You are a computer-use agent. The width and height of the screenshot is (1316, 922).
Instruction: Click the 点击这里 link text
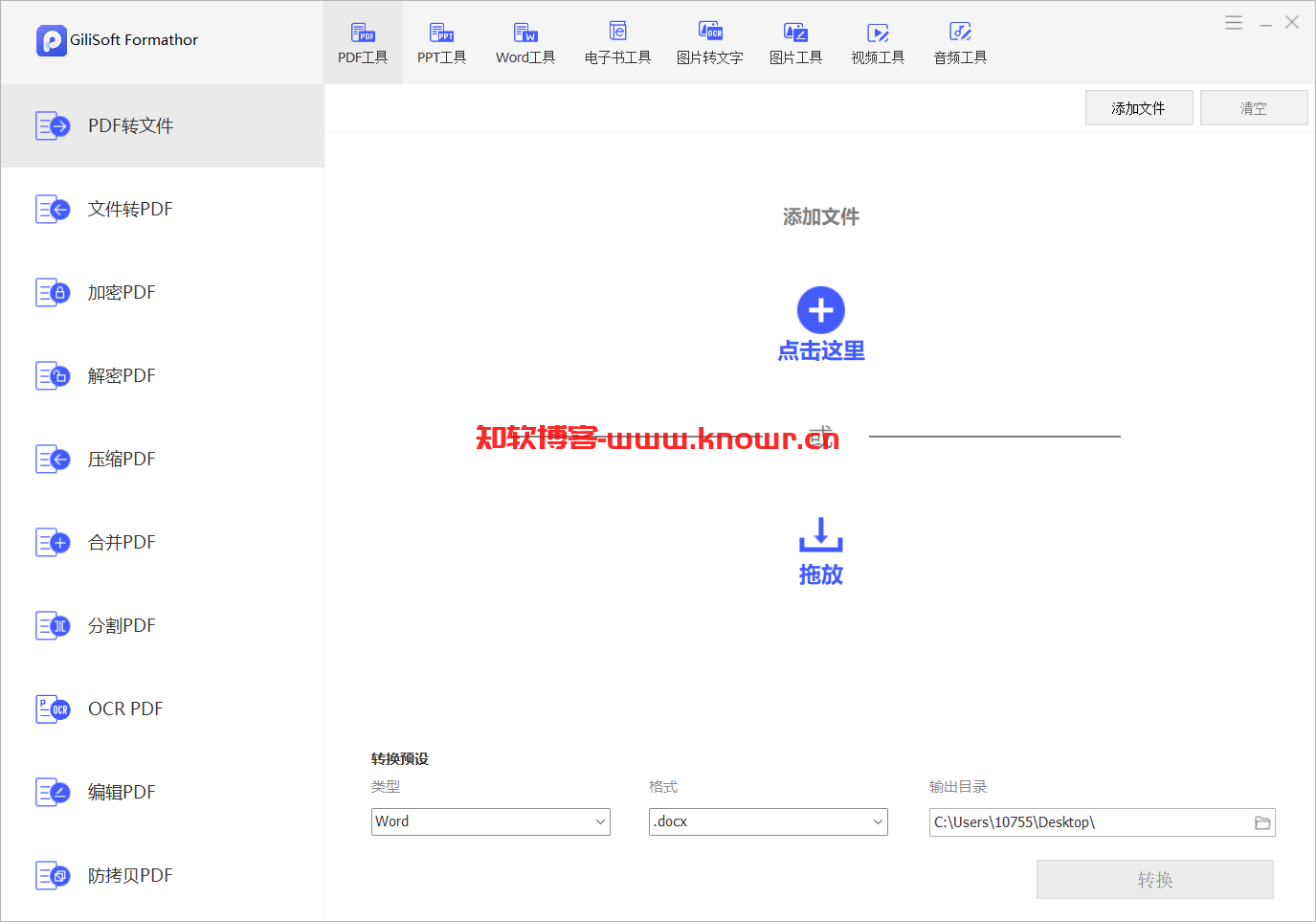point(821,351)
